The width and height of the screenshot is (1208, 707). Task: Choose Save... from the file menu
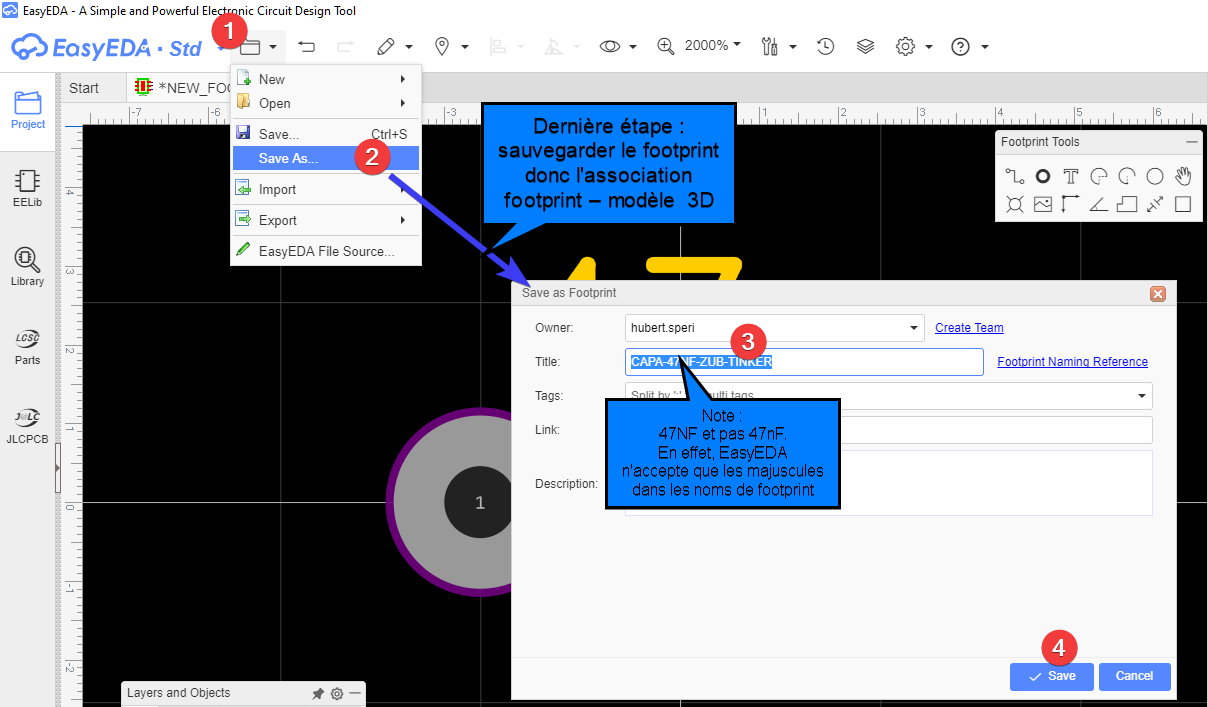[326, 134]
